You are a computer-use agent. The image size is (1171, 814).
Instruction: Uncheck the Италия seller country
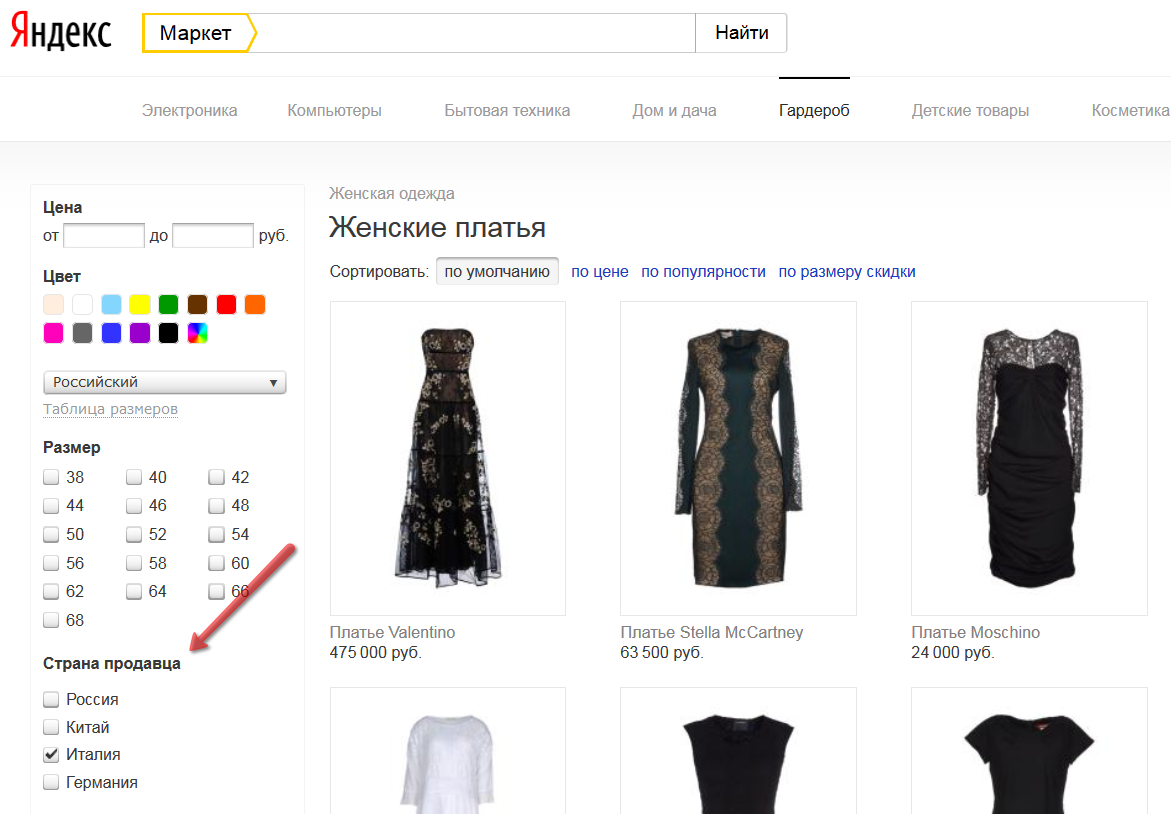pyautogui.click(x=51, y=754)
